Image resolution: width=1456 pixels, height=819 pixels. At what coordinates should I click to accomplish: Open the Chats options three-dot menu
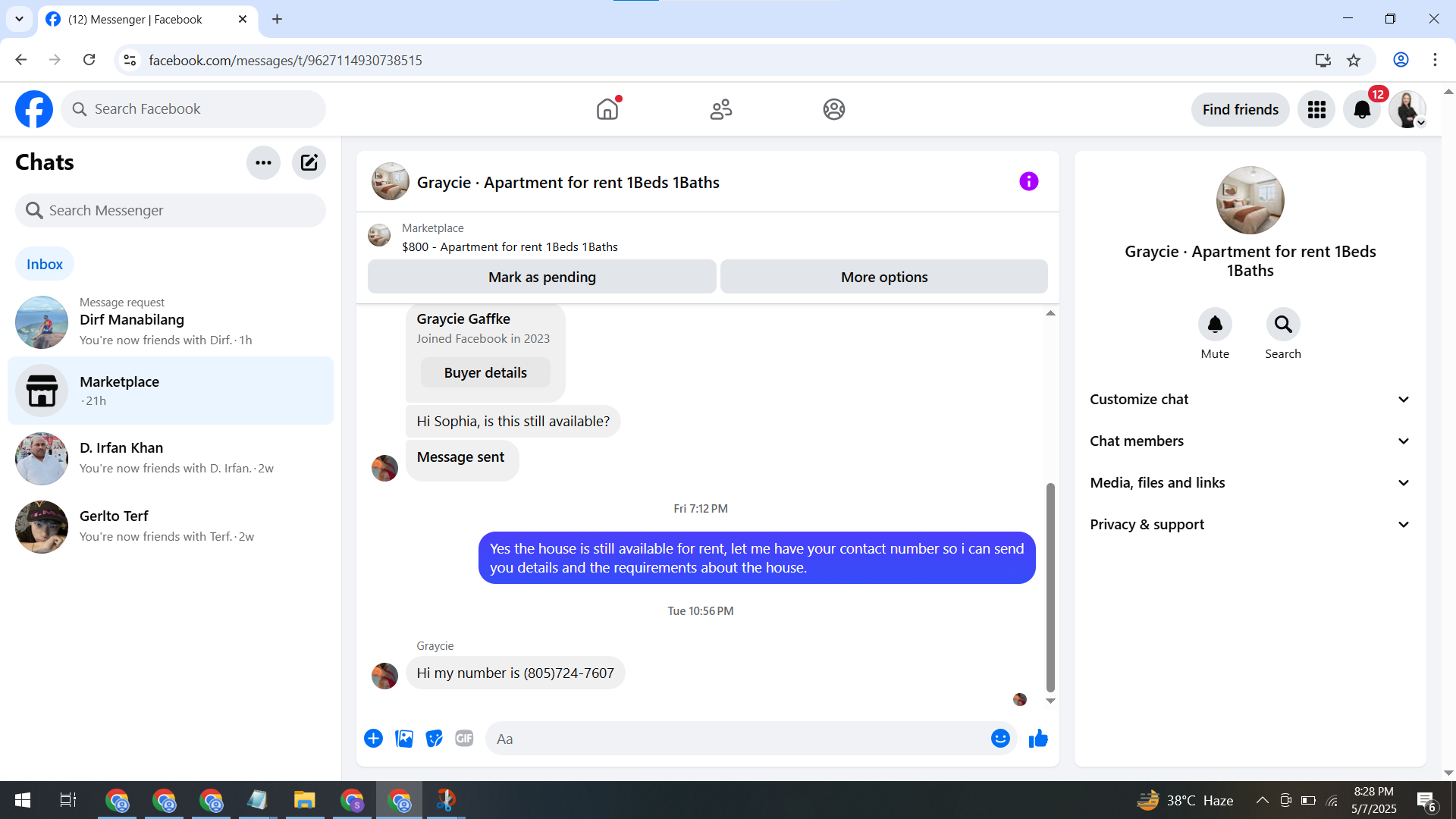point(263,162)
